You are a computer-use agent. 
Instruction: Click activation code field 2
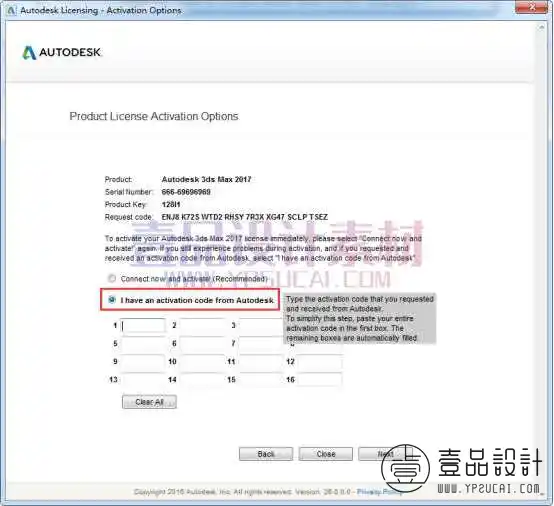[202, 325]
